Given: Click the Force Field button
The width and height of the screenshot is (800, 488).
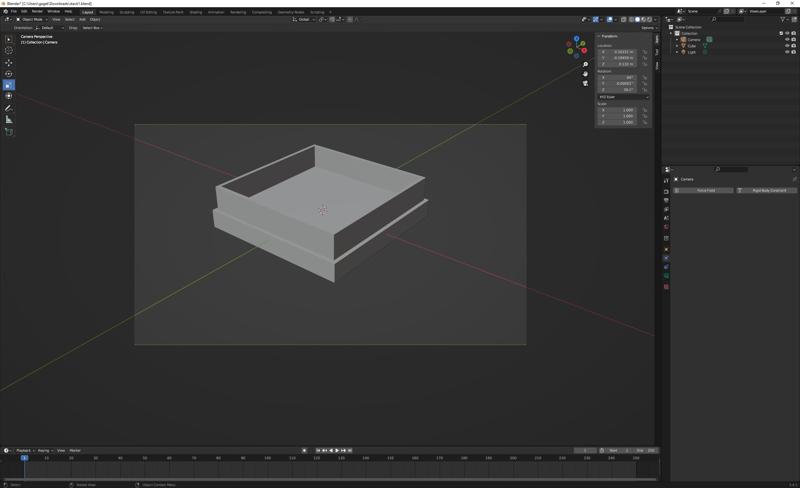Looking at the screenshot, I should click(706, 190).
